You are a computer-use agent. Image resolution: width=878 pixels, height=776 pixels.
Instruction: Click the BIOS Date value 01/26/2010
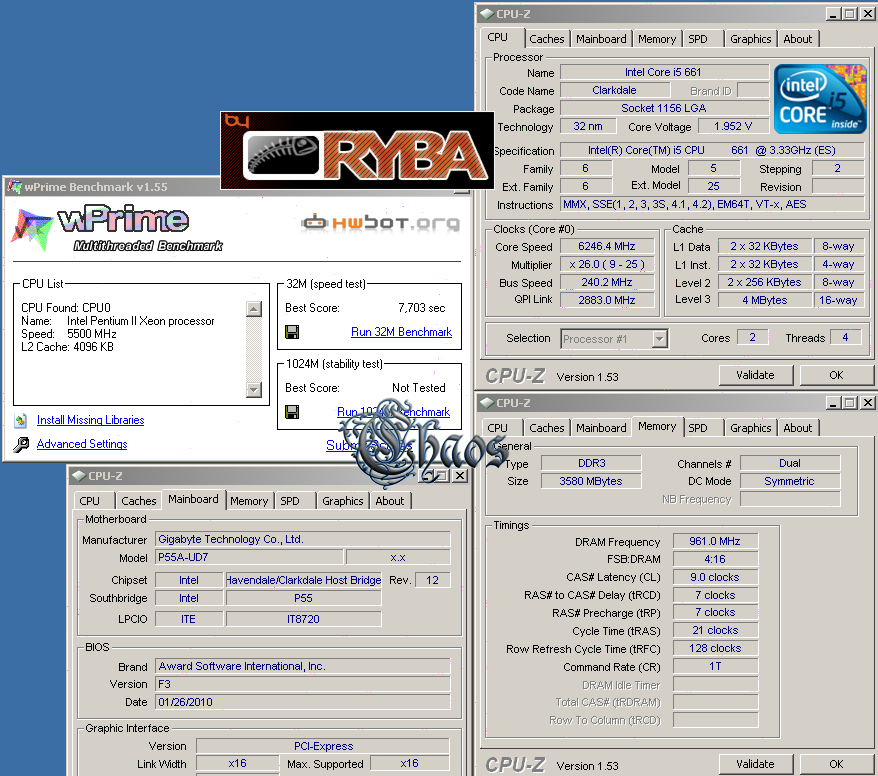click(302, 702)
